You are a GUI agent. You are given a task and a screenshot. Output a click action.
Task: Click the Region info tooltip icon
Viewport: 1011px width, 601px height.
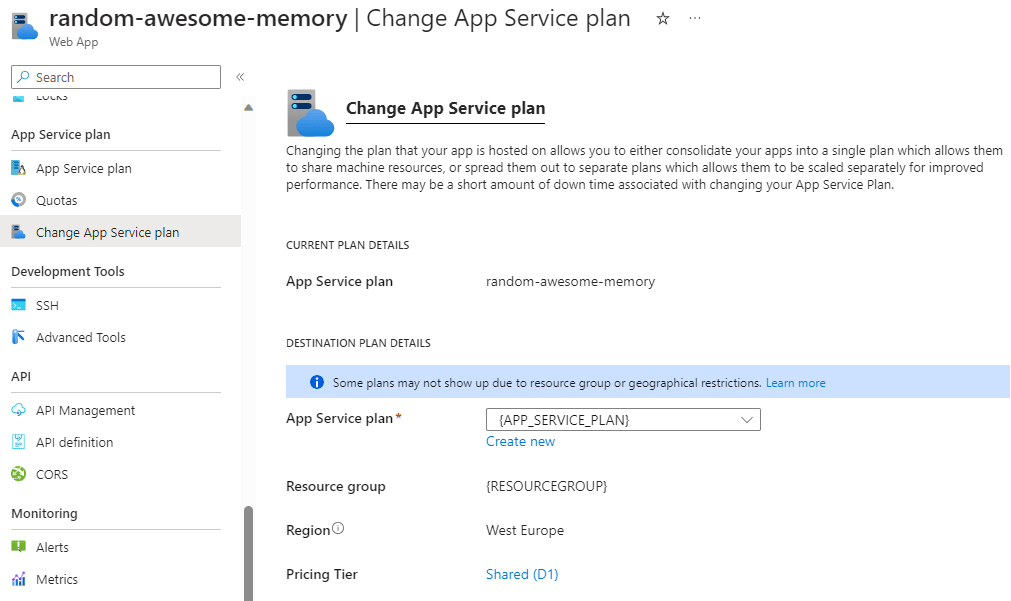pyautogui.click(x=338, y=528)
